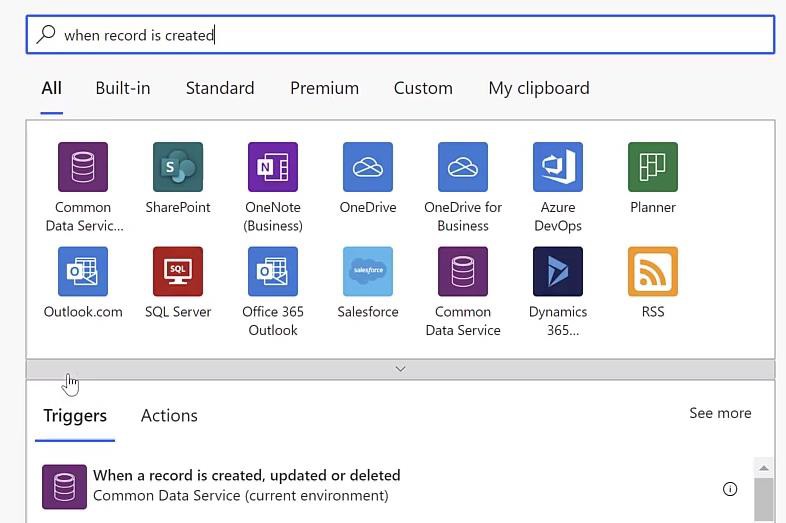
Task: Select the OneDrive connector icon
Action: 368,166
